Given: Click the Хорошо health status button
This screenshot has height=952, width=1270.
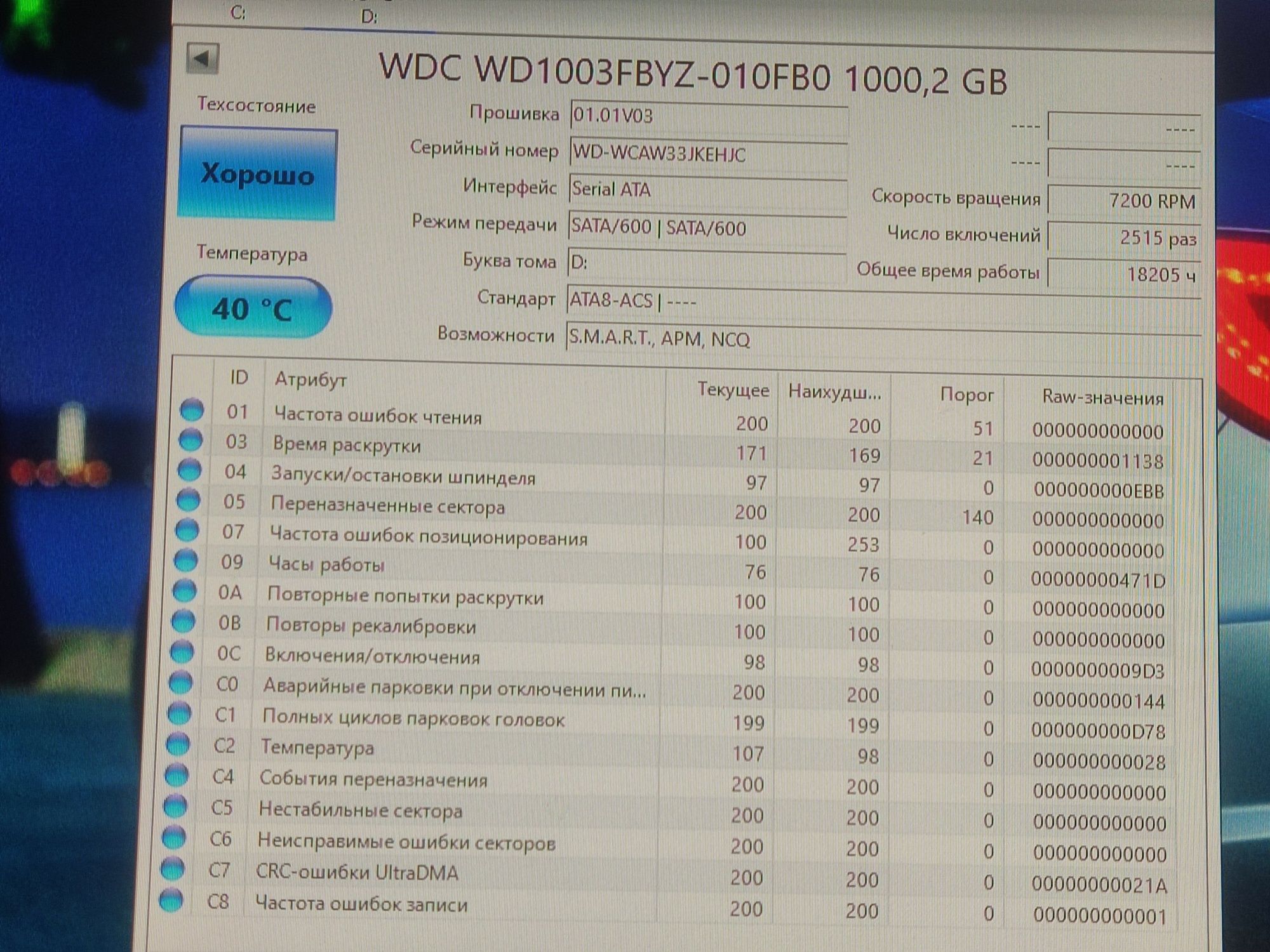Looking at the screenshot, I should [x=258, y=173].
